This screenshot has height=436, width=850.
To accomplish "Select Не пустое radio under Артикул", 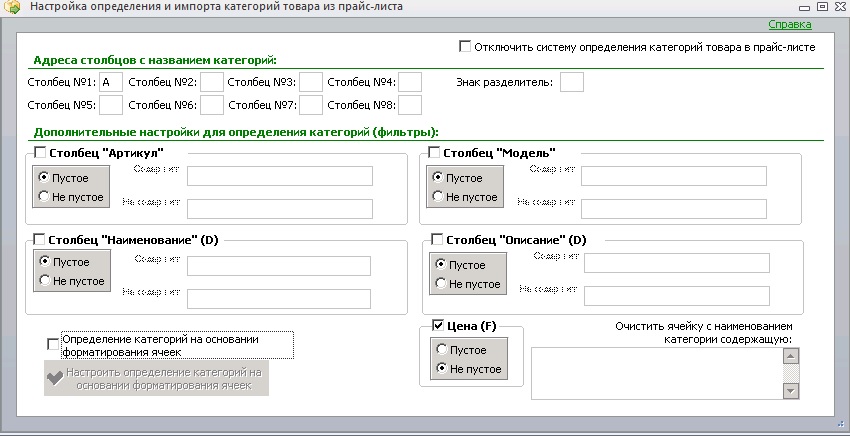I will pos(44,196).
